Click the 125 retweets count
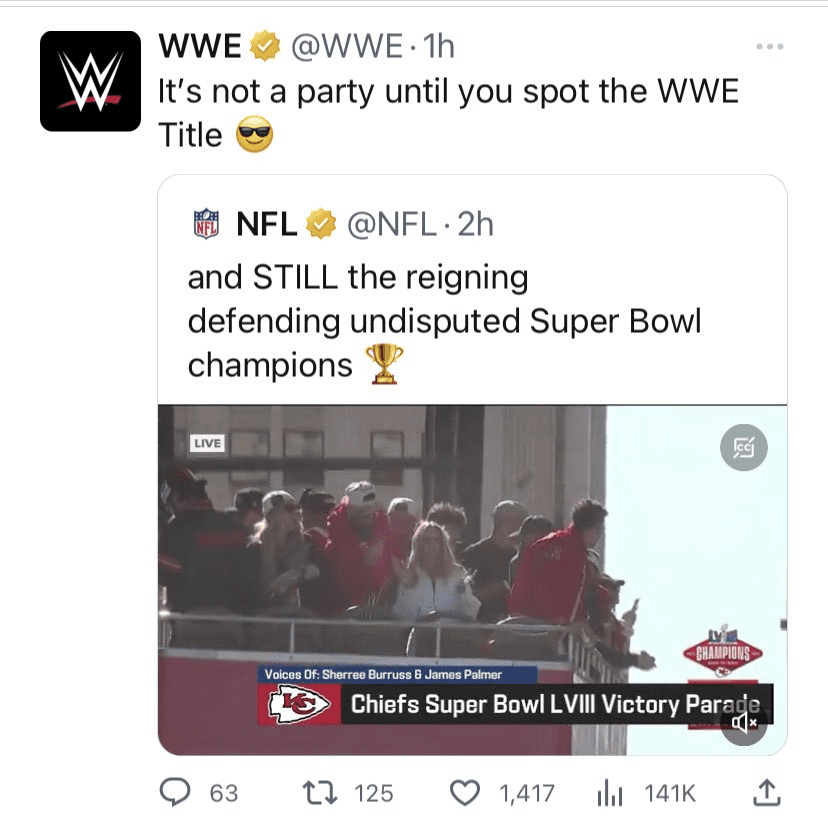828x835 pixels. pos(374,793)
